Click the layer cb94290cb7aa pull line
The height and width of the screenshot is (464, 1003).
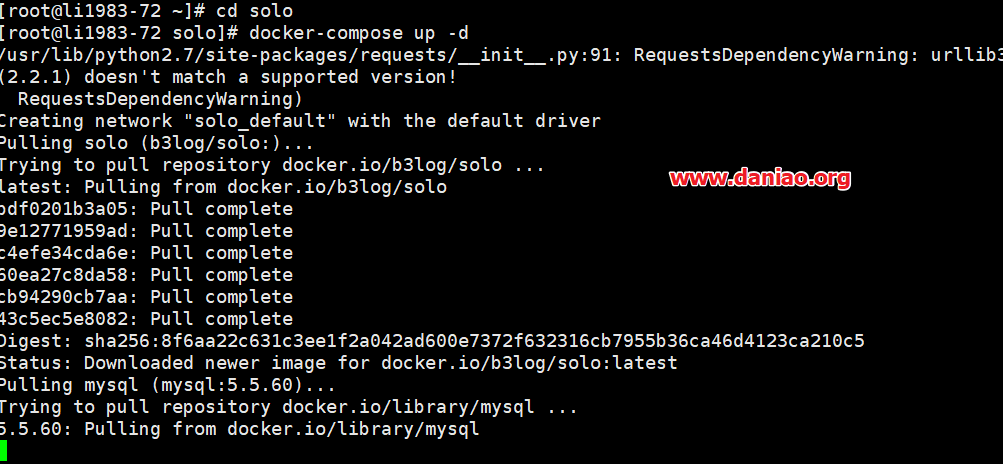click(x=146, y=297)
